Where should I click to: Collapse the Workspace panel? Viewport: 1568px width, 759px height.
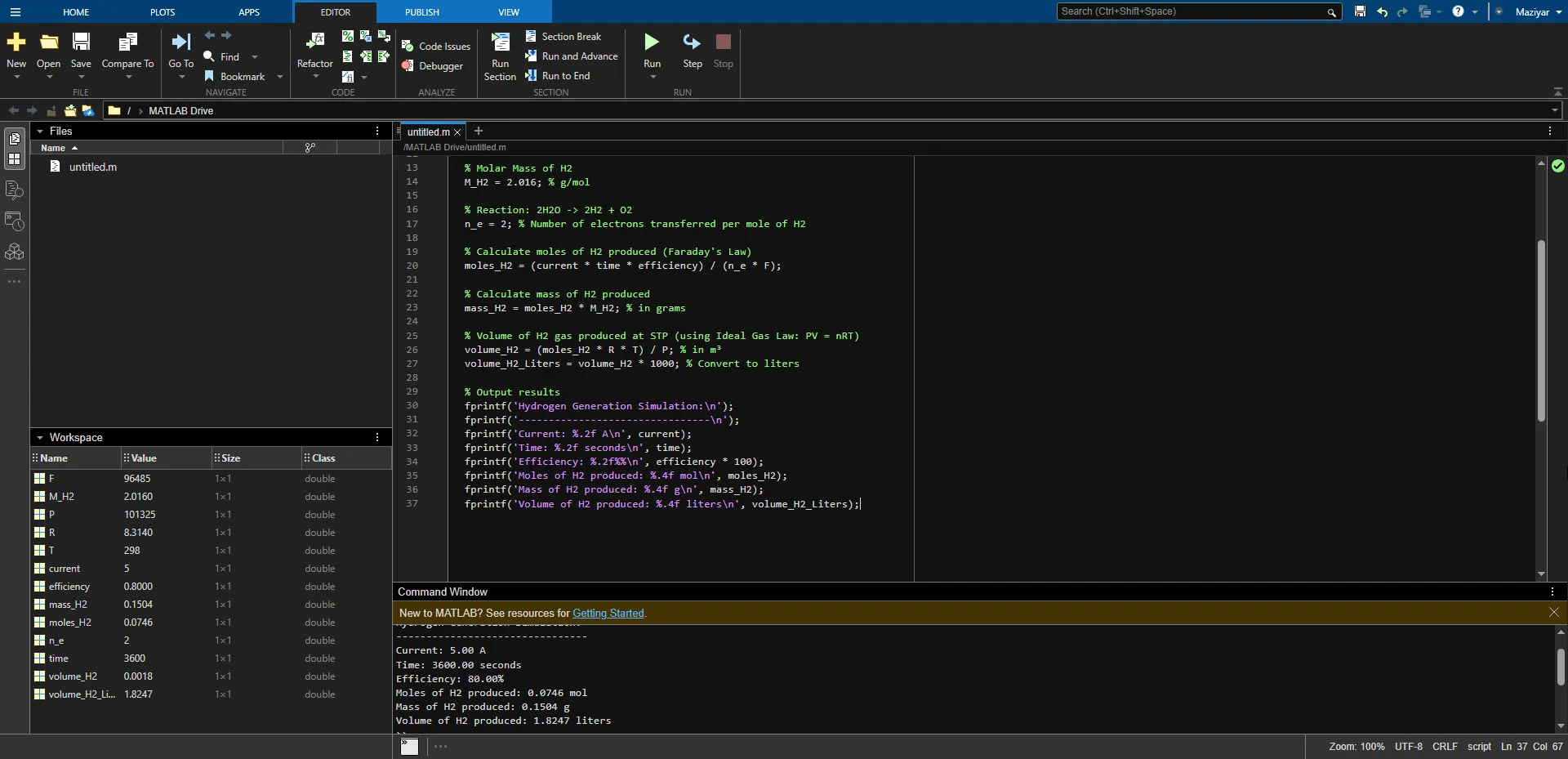coord(40,438)
